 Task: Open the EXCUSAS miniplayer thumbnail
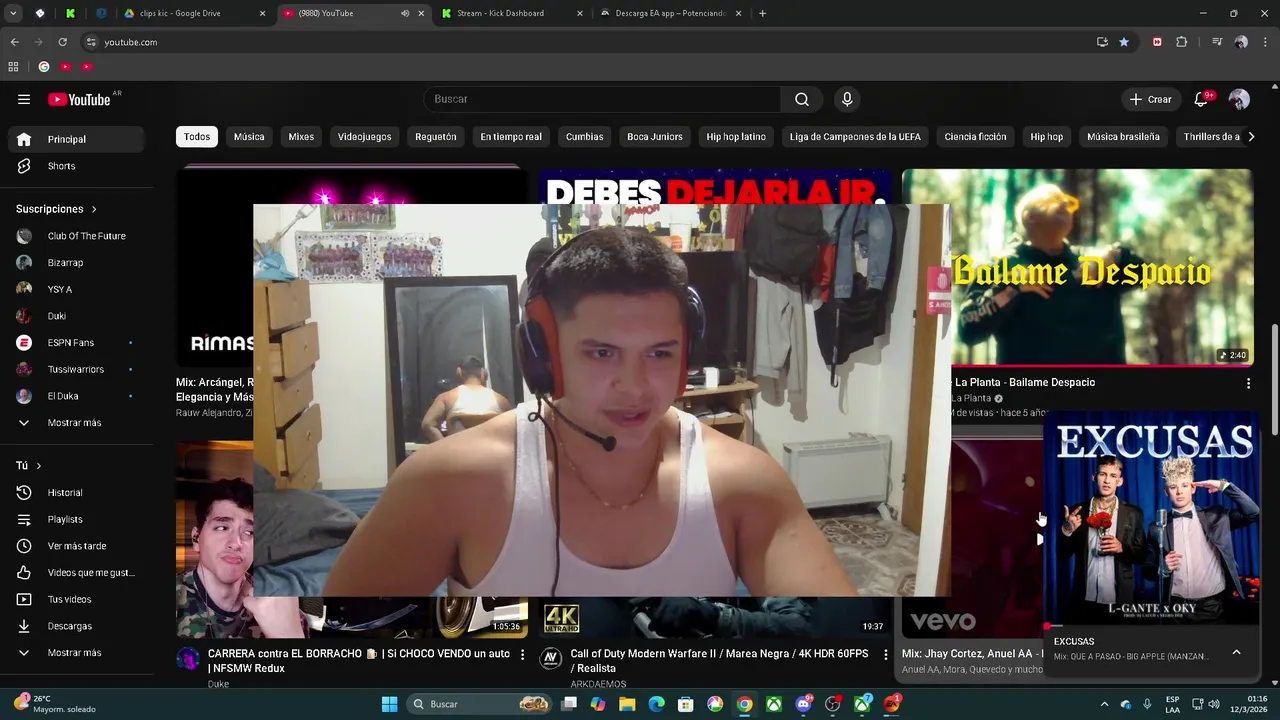[x=1152, y=519]
